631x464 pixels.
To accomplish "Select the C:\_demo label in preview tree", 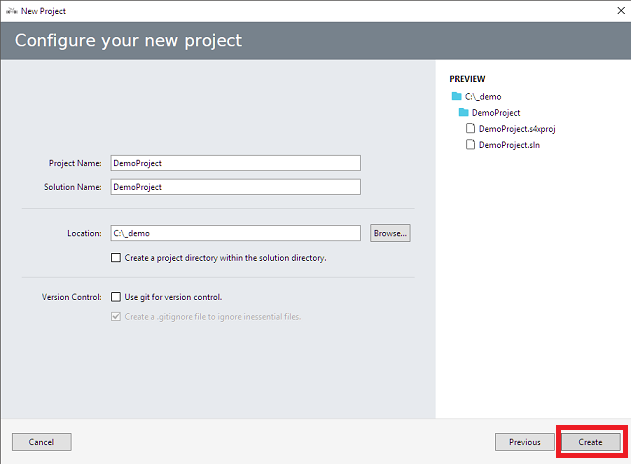I will point(482,96).
